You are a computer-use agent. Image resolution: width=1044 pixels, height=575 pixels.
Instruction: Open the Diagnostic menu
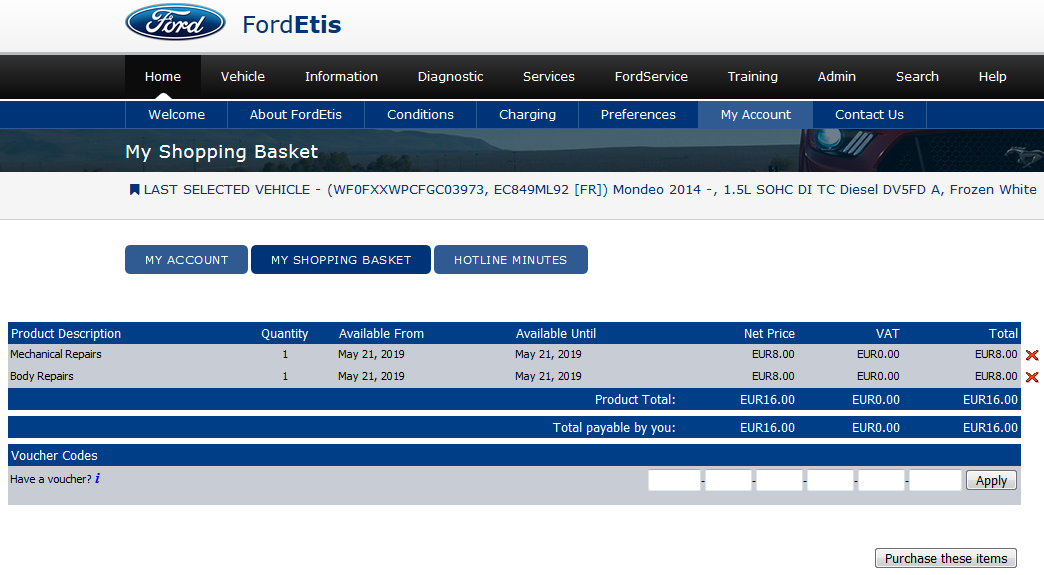pos(450,77)
